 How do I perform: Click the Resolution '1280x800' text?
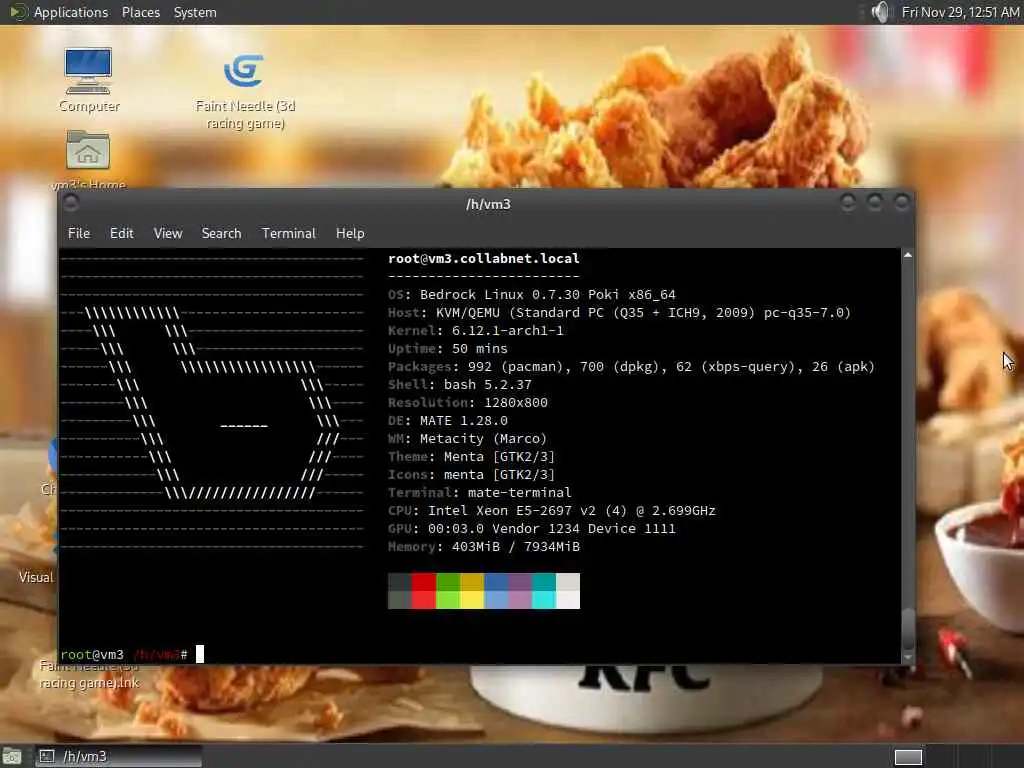point(515,403)
